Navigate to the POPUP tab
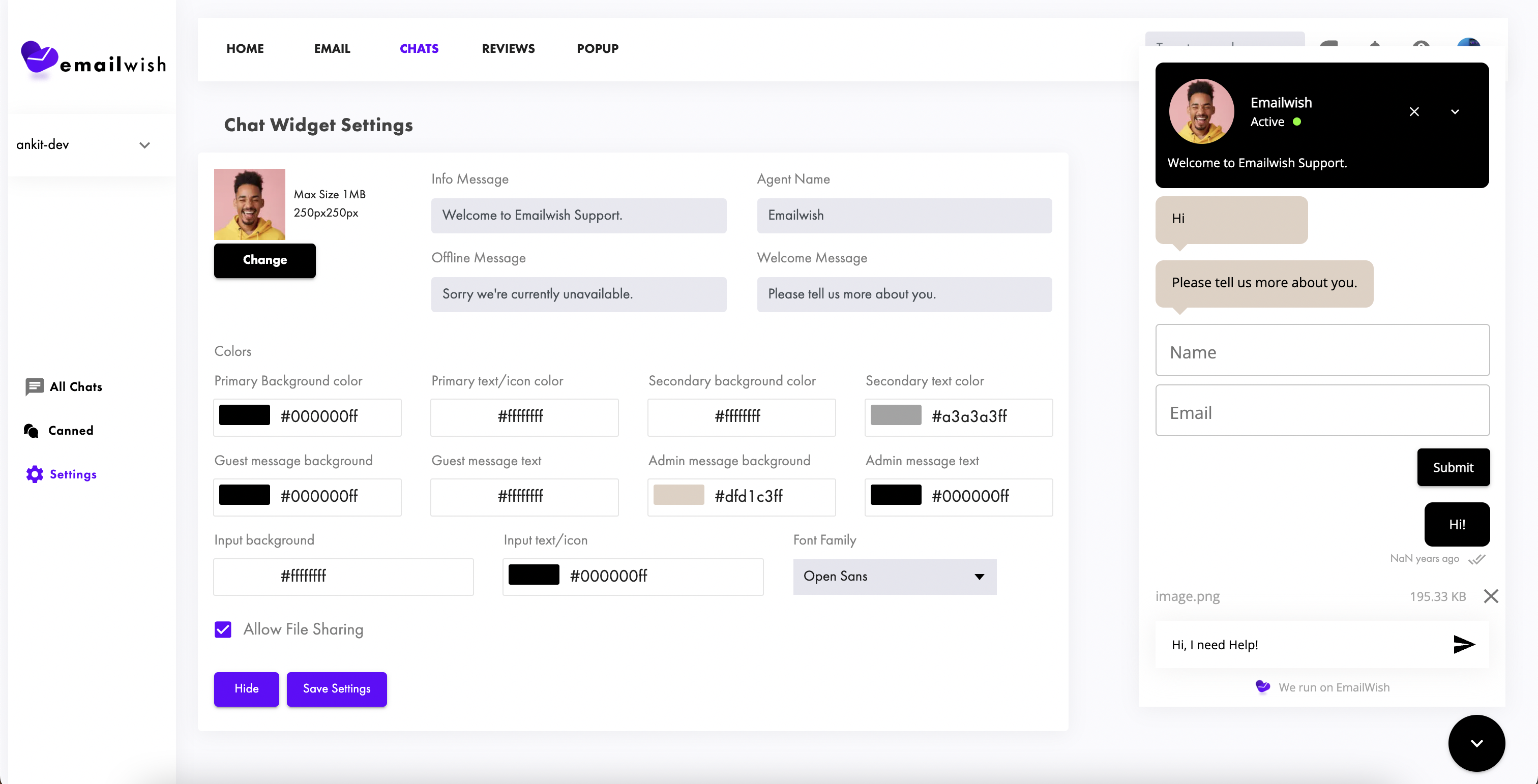Image resolution: width=1538 pixels, height=784 pixels. (x=597, y=49)
